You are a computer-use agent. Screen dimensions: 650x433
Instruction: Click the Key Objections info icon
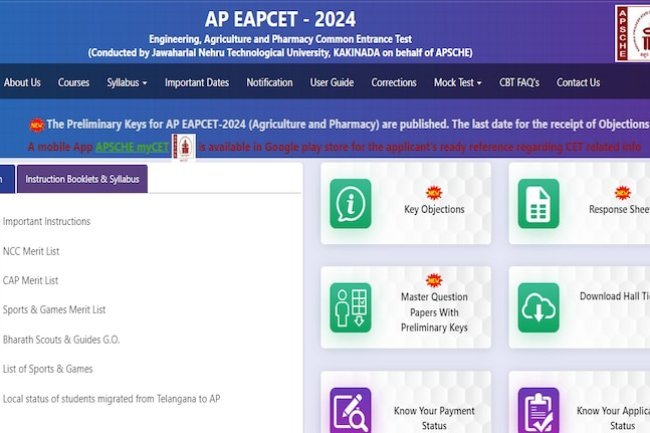point(350,203)
